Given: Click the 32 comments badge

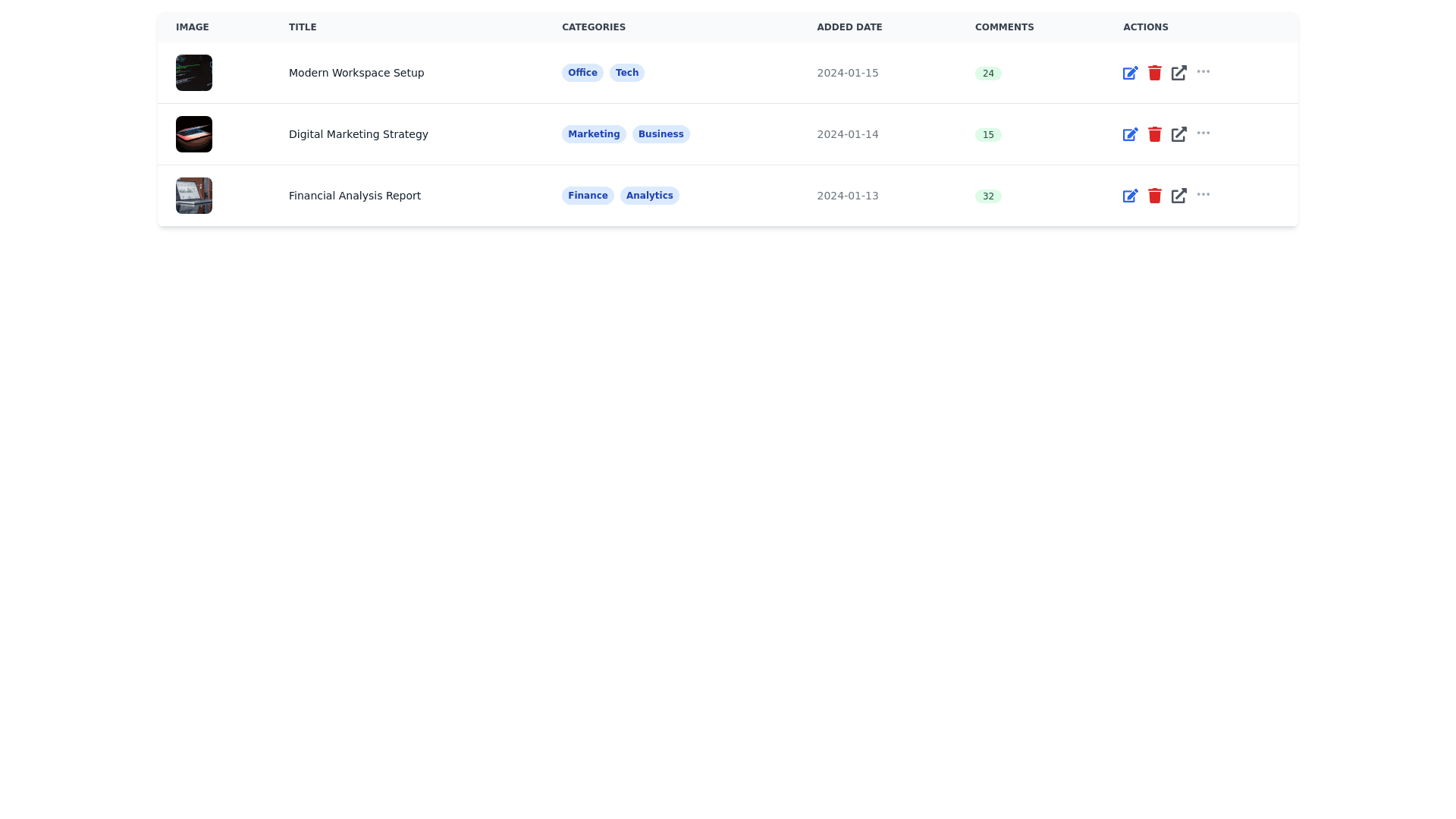Looking at the screenshot, I should pos(987,196).
